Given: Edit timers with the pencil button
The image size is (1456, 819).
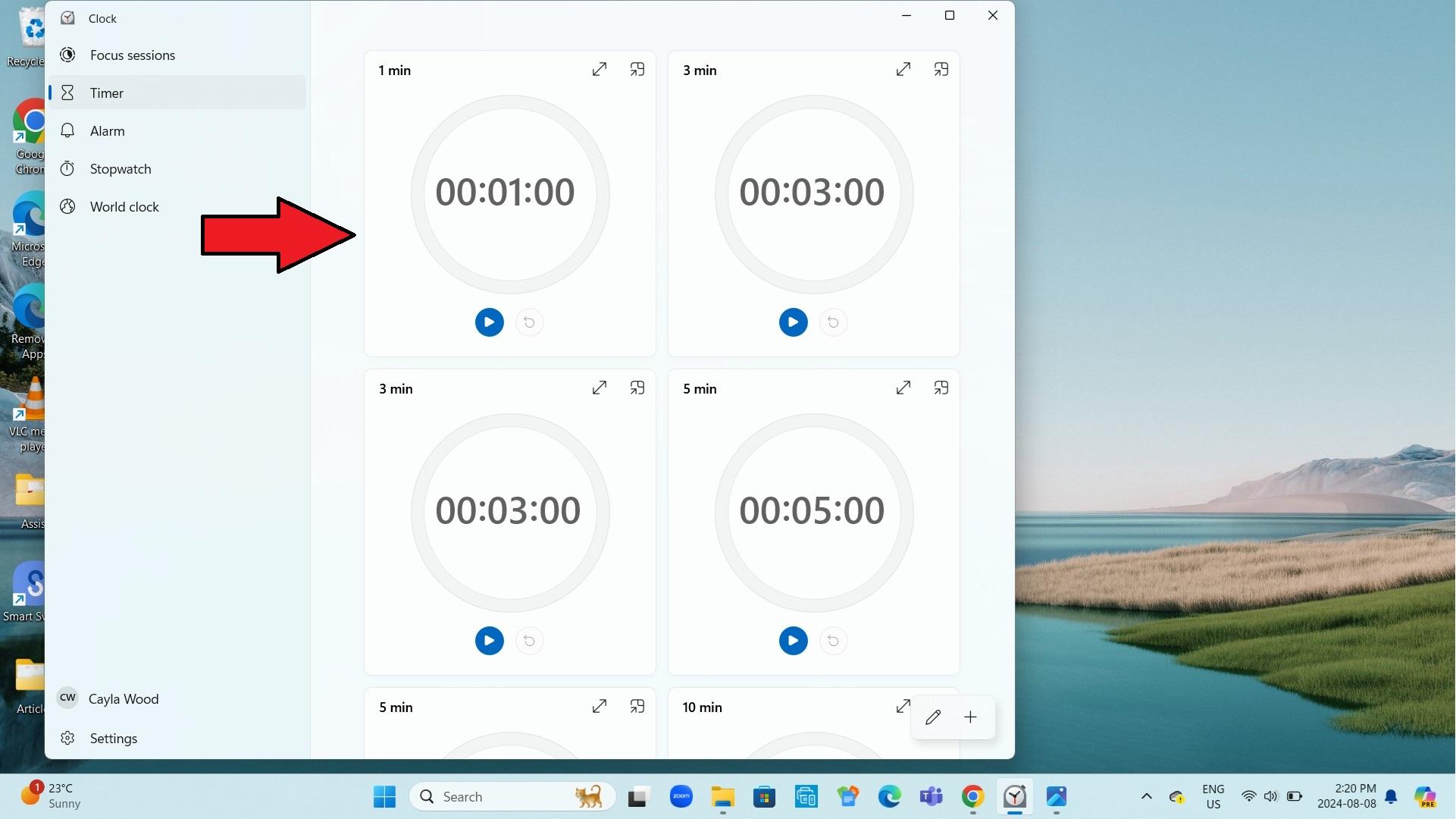Looking at the screenshot, I should (933, 717).
